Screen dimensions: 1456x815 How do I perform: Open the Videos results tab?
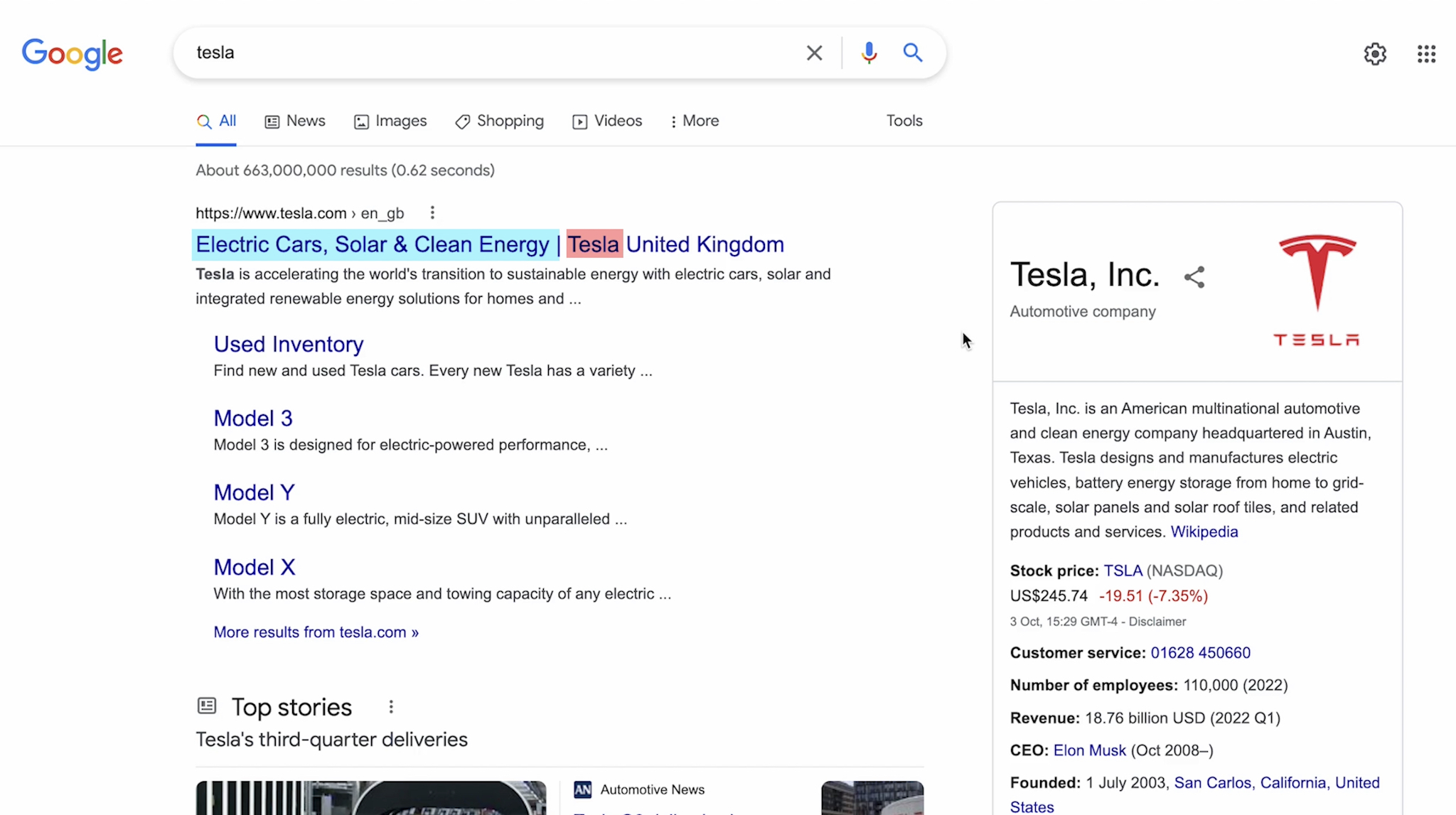click(x=607, y=122)
